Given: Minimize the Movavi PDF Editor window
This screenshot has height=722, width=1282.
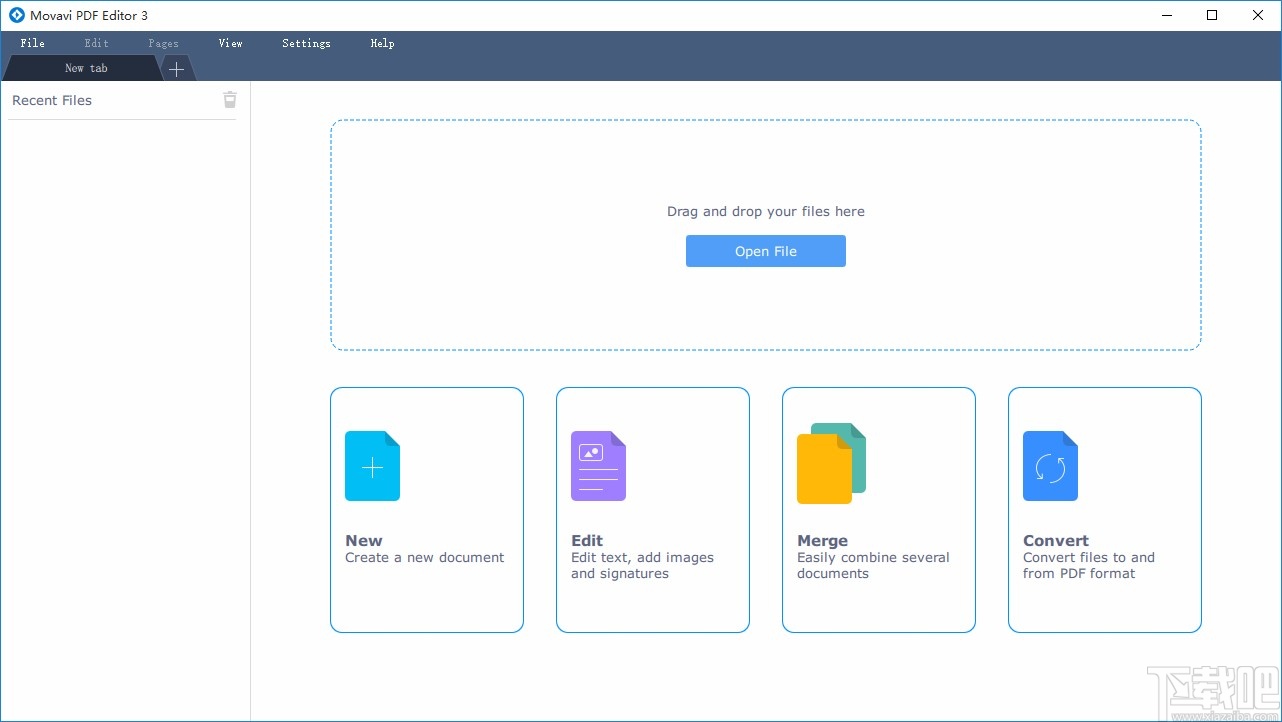Looking at the screenshot, I should click(1167, 15).
